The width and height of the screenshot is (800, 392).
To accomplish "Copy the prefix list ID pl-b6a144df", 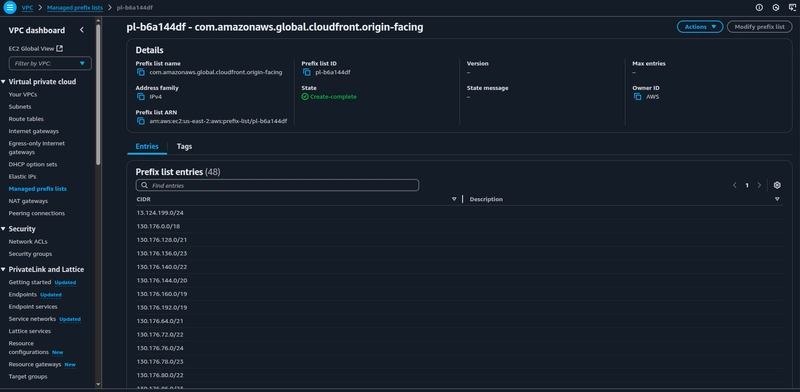I will point(307,72).
